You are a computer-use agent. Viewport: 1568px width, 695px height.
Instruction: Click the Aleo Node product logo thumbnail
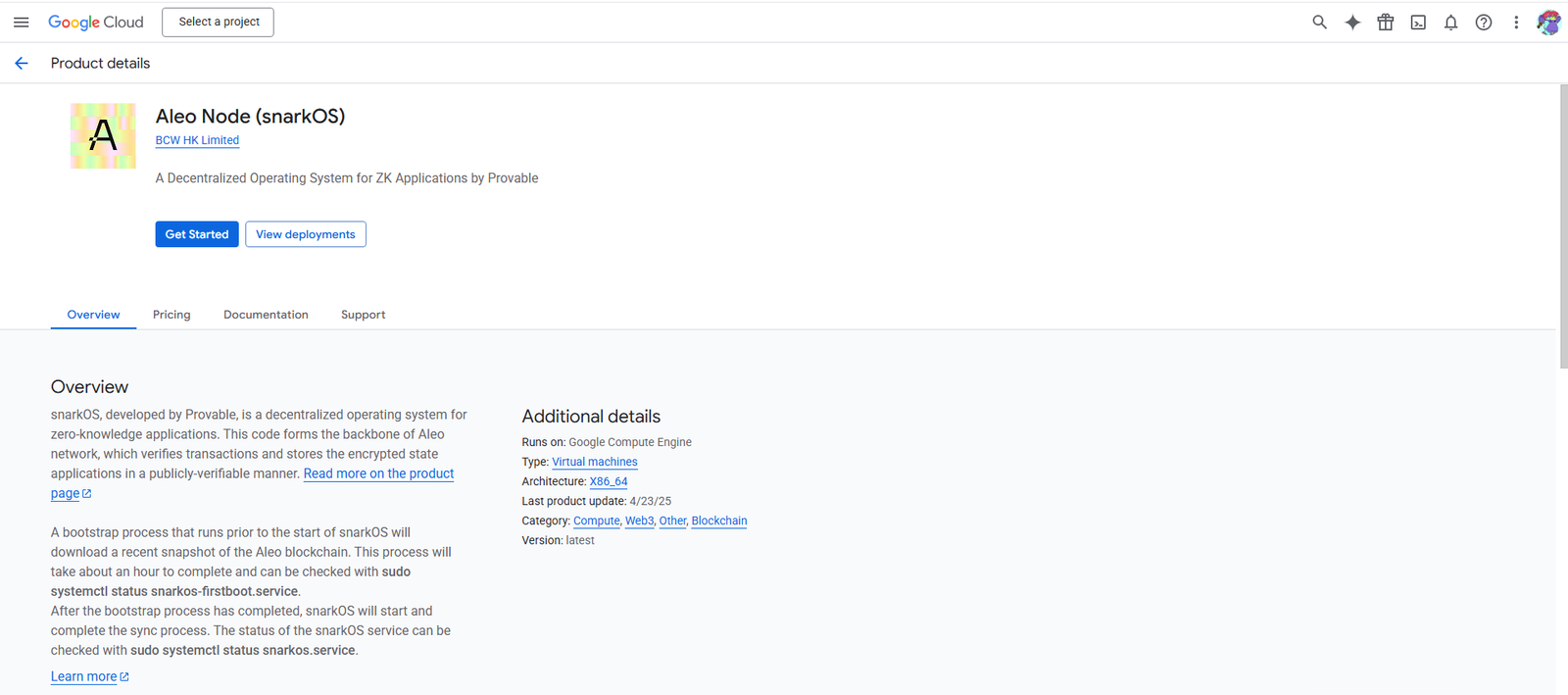click(103, 136)
